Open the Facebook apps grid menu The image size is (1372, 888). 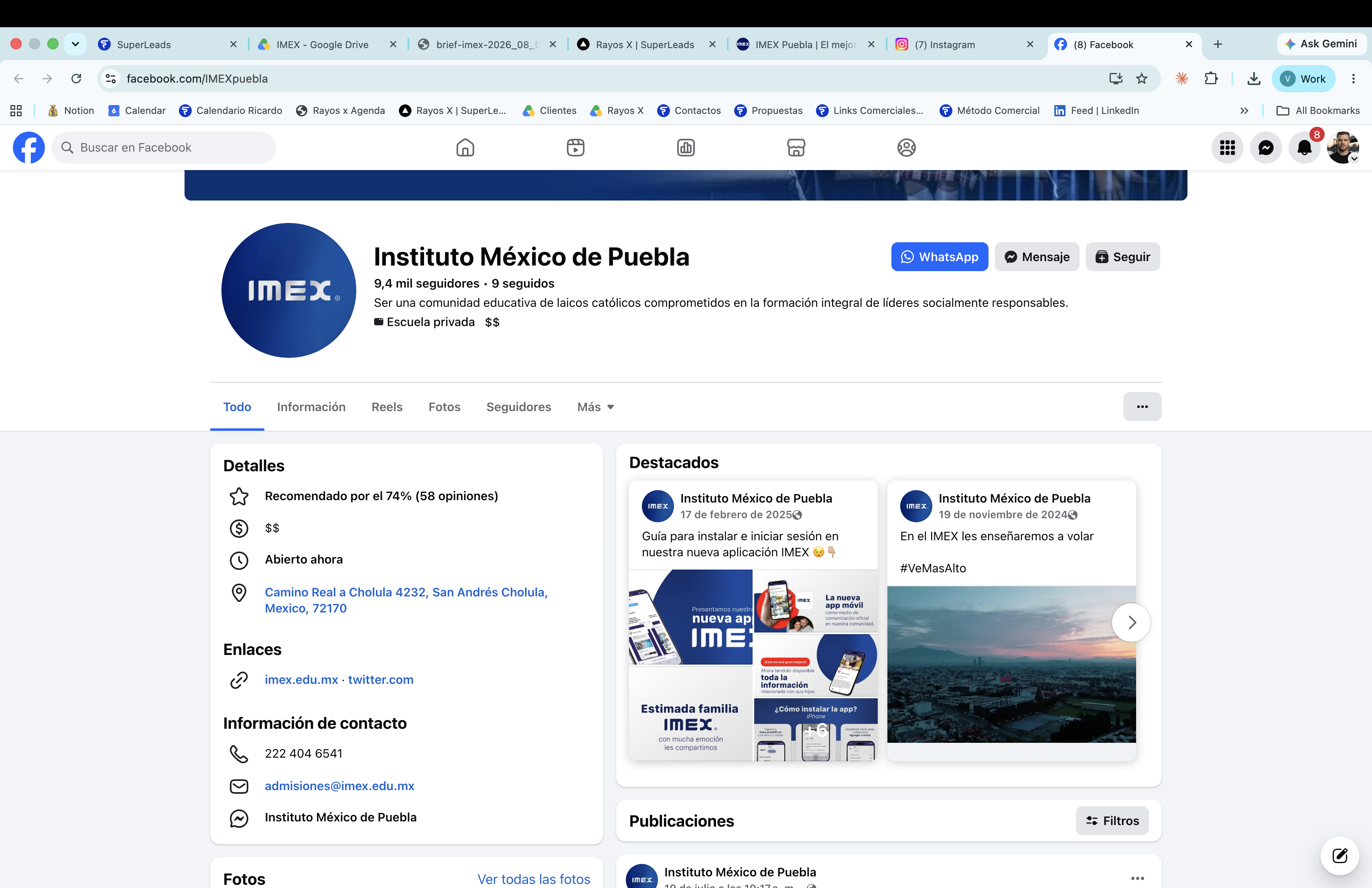tap(1227, 148)
